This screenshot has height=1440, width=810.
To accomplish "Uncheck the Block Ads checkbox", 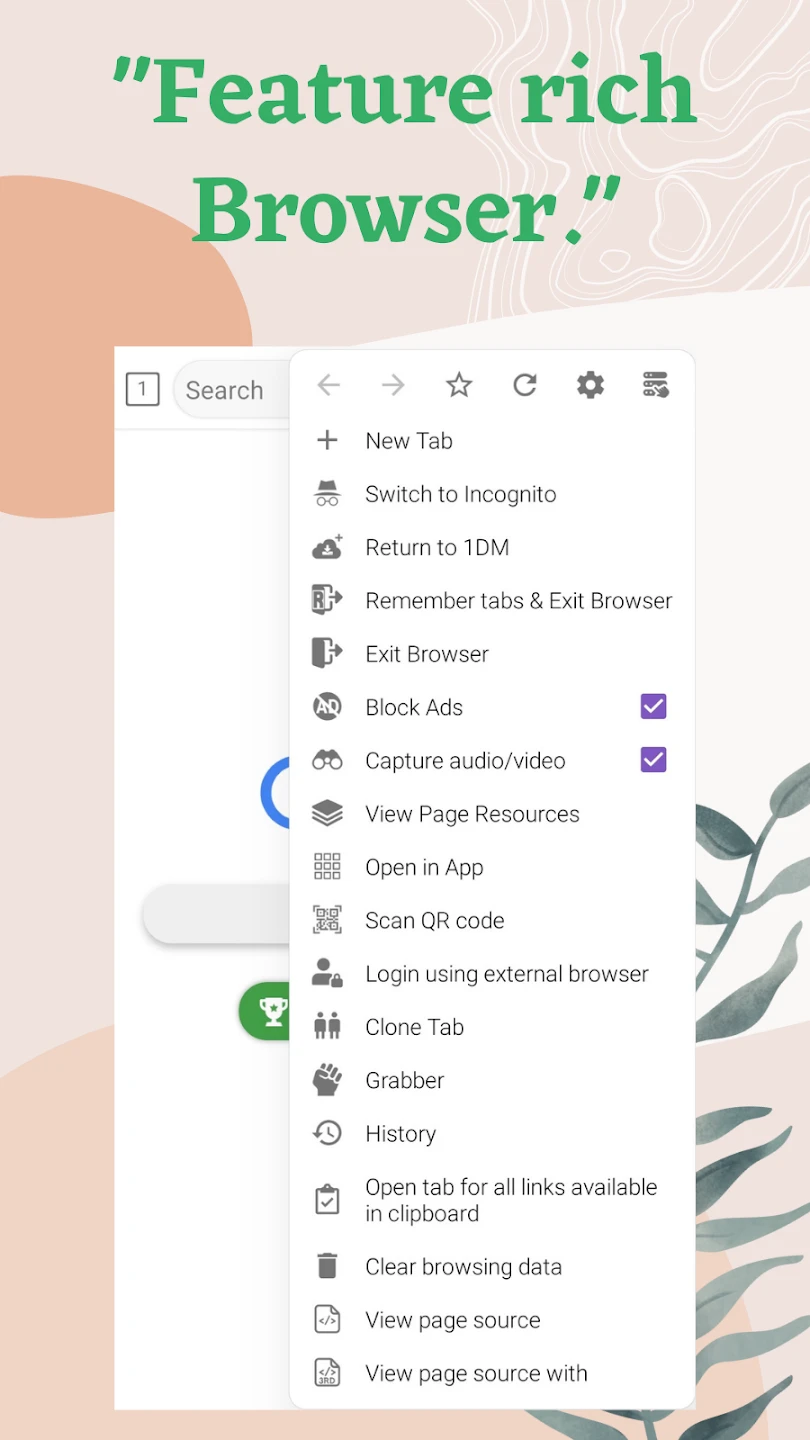I will [653, 707].
